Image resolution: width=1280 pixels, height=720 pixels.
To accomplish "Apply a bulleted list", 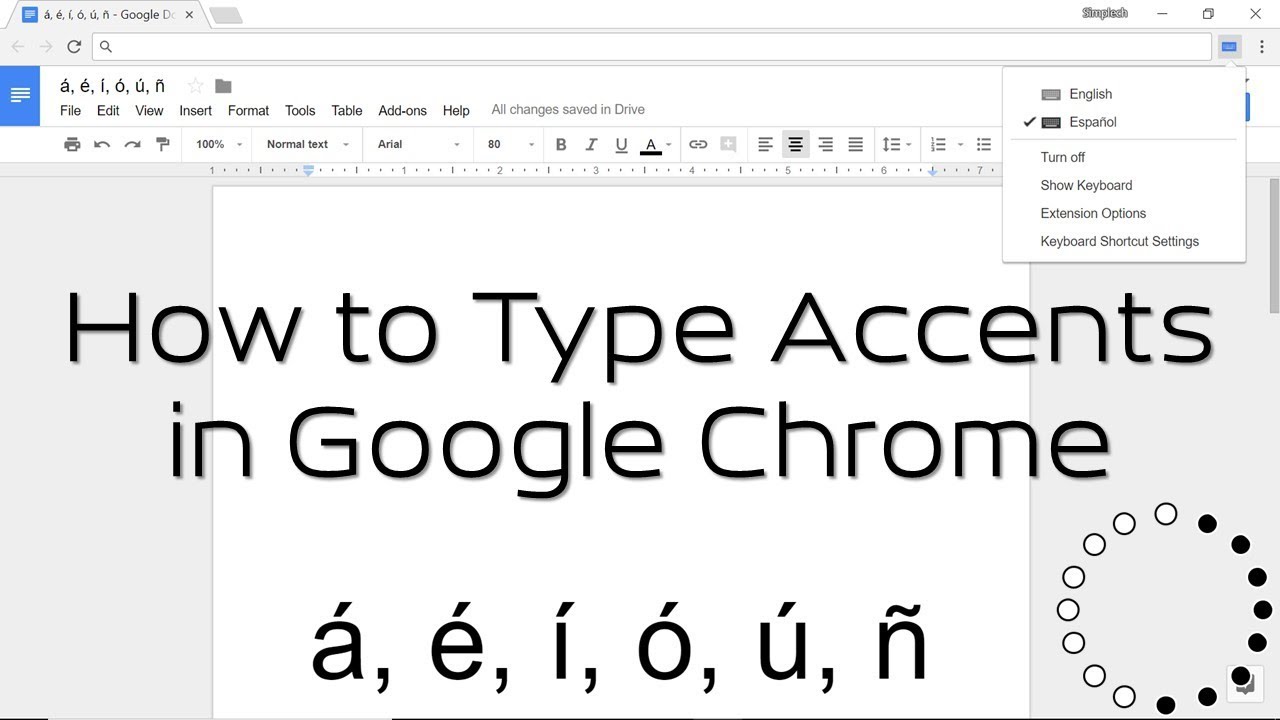I will pos(984,144).
